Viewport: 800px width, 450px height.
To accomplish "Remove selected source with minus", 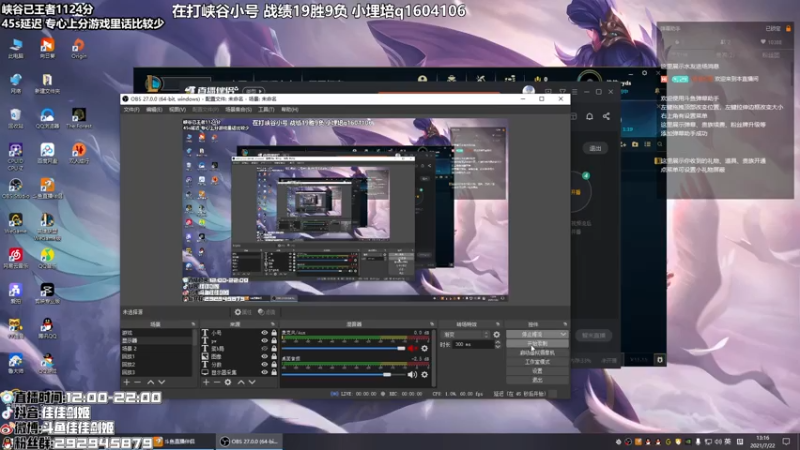I will tap(217, 382).
